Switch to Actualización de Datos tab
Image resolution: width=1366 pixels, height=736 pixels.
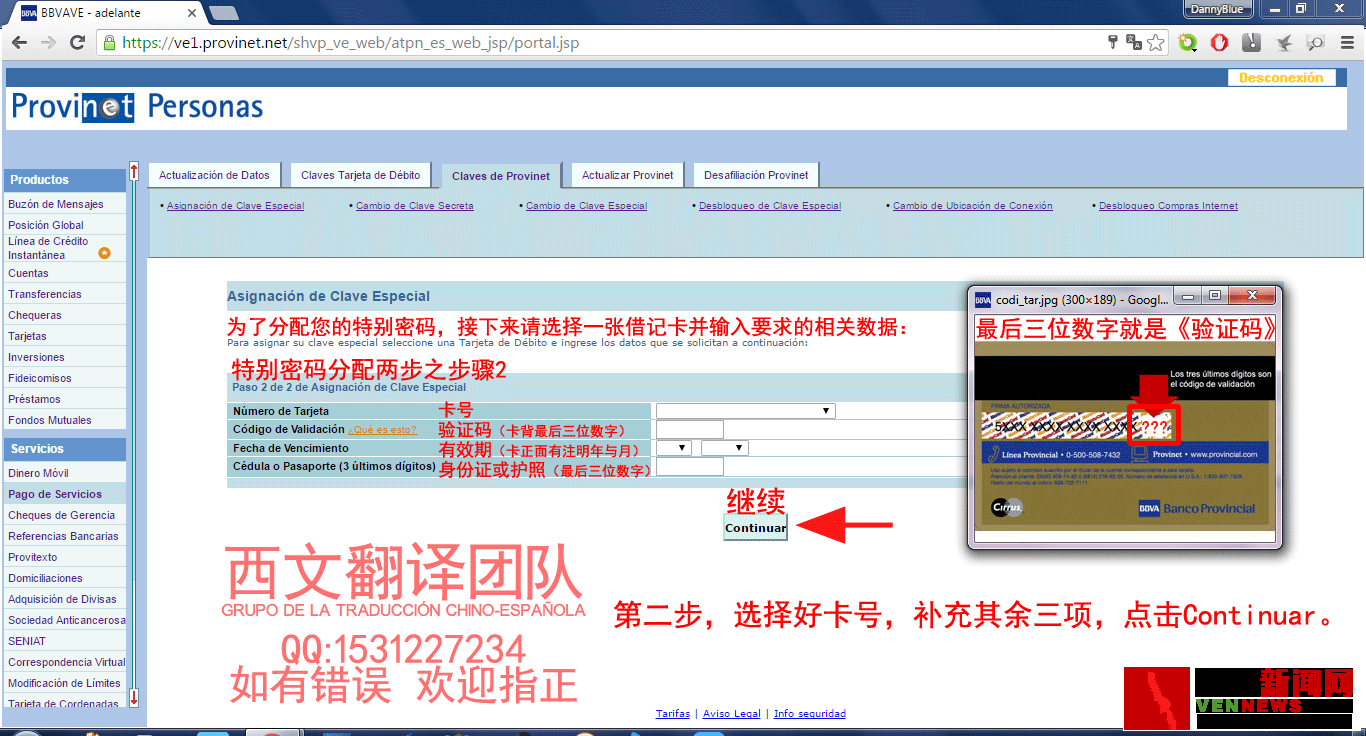pyautogui.click(x=214, y=175)
